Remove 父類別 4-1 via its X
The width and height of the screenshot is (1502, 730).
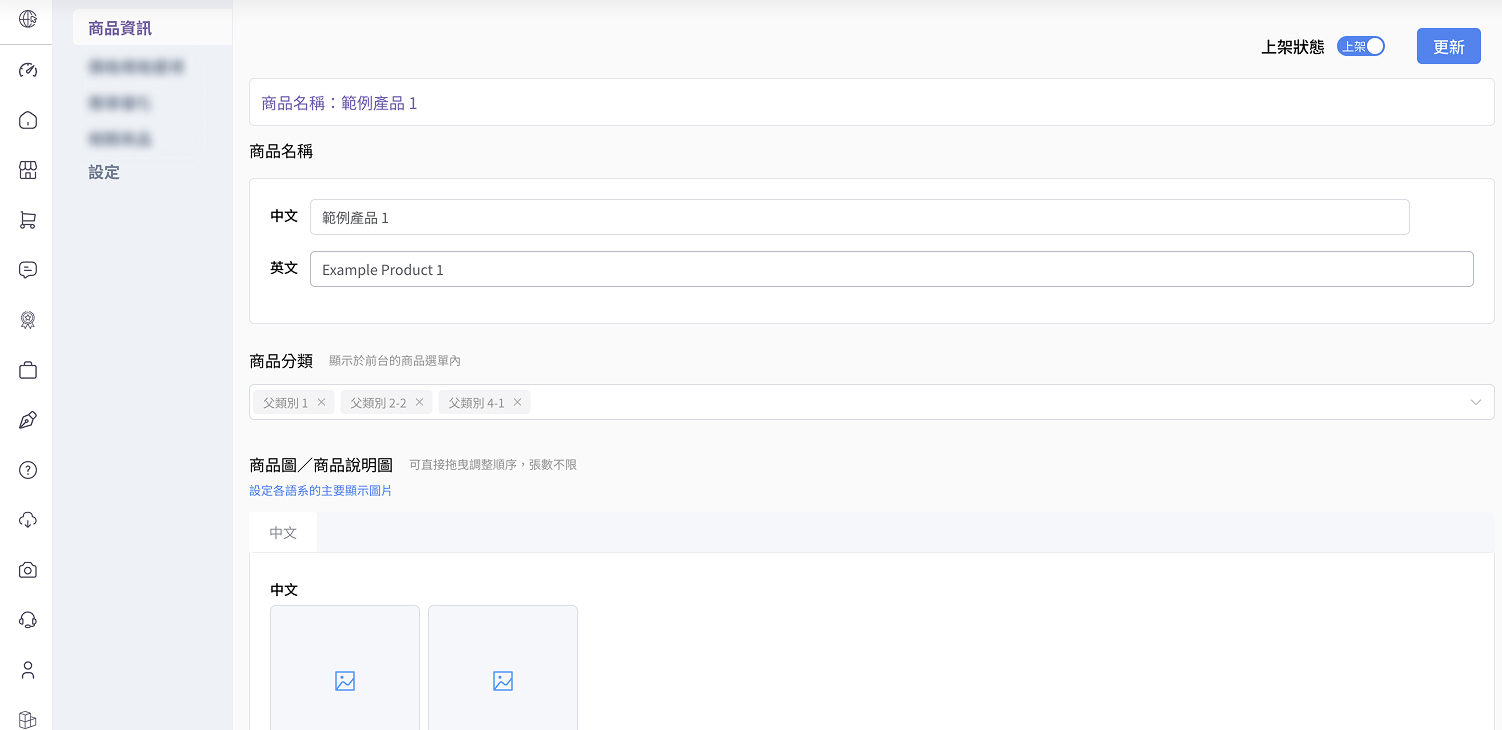click(x=517, y=401)
